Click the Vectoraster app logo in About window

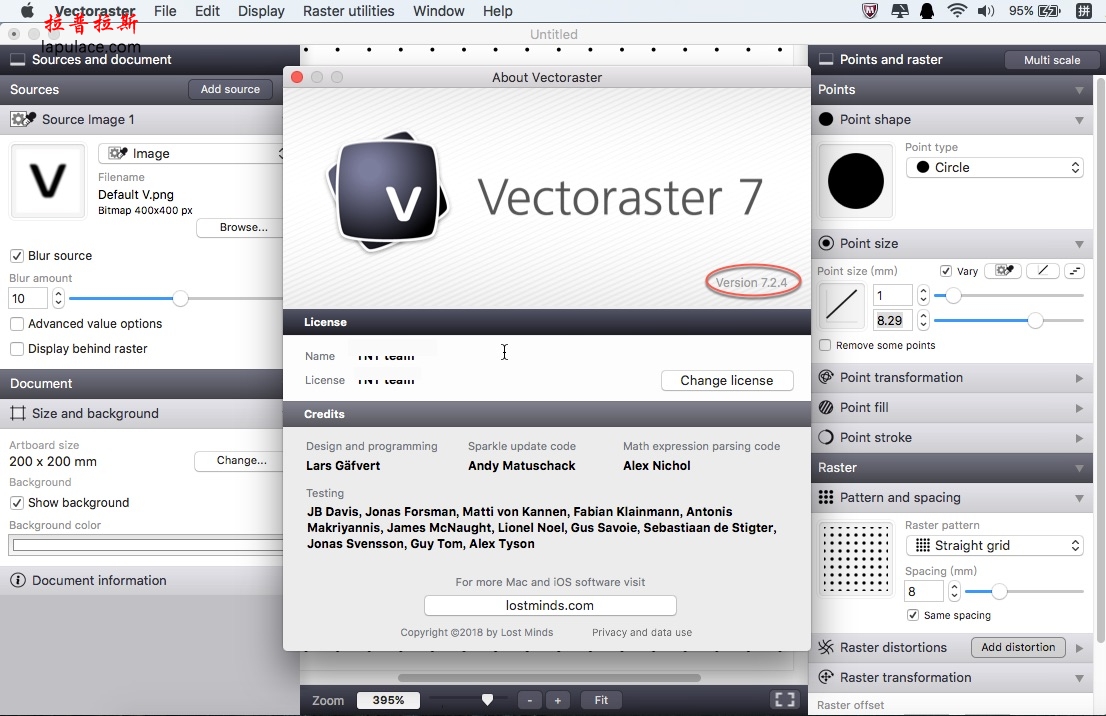click(387, 193)
